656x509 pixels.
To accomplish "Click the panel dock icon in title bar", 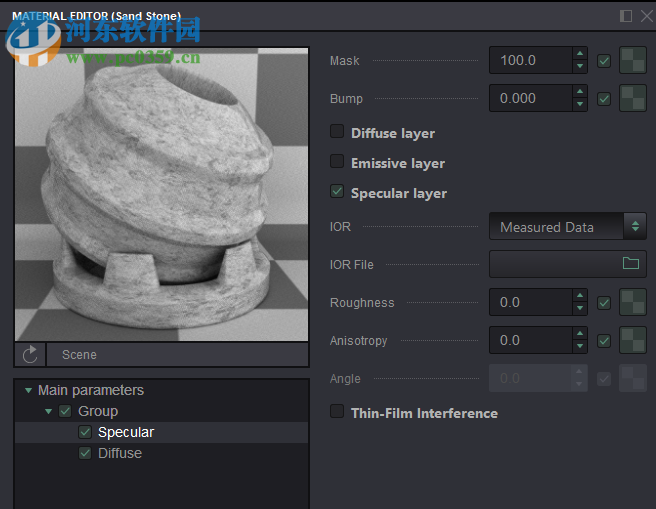I will (x=626, y=16).
